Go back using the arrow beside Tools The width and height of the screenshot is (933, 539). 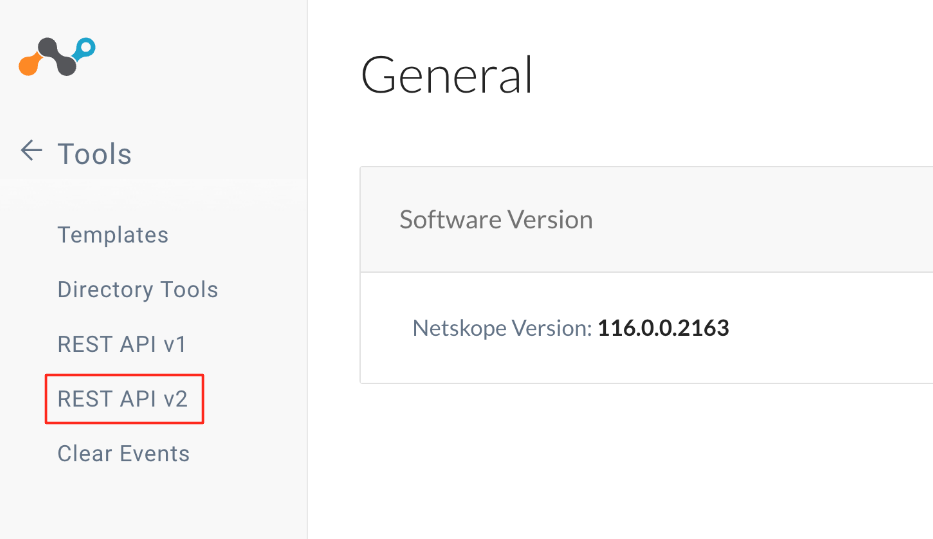[32, 151]
